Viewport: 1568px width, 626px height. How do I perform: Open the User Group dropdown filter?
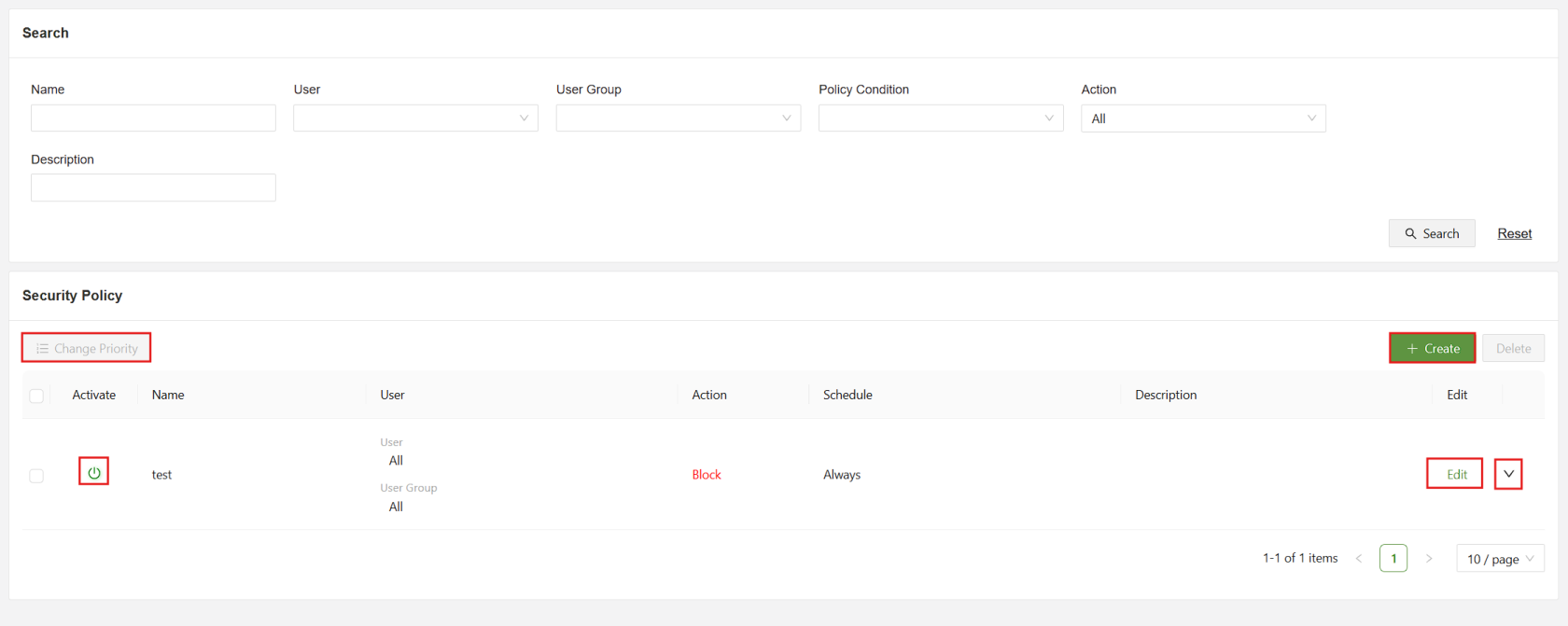(678, 118)
